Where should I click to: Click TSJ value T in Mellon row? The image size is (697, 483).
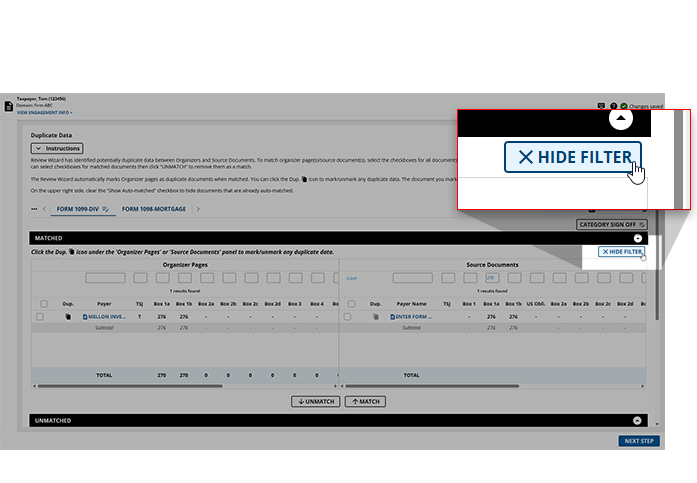click(x=140, y=317)
